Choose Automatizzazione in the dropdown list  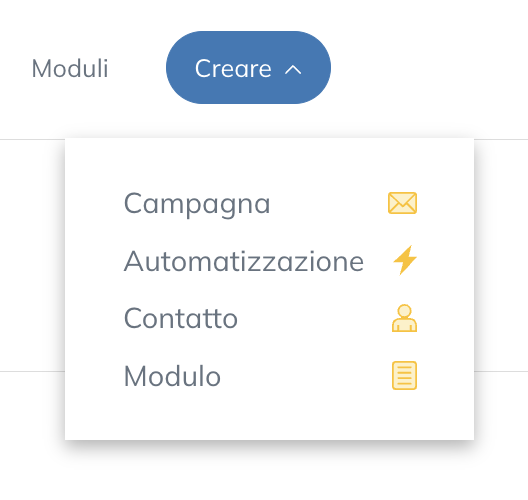(270, 261)
